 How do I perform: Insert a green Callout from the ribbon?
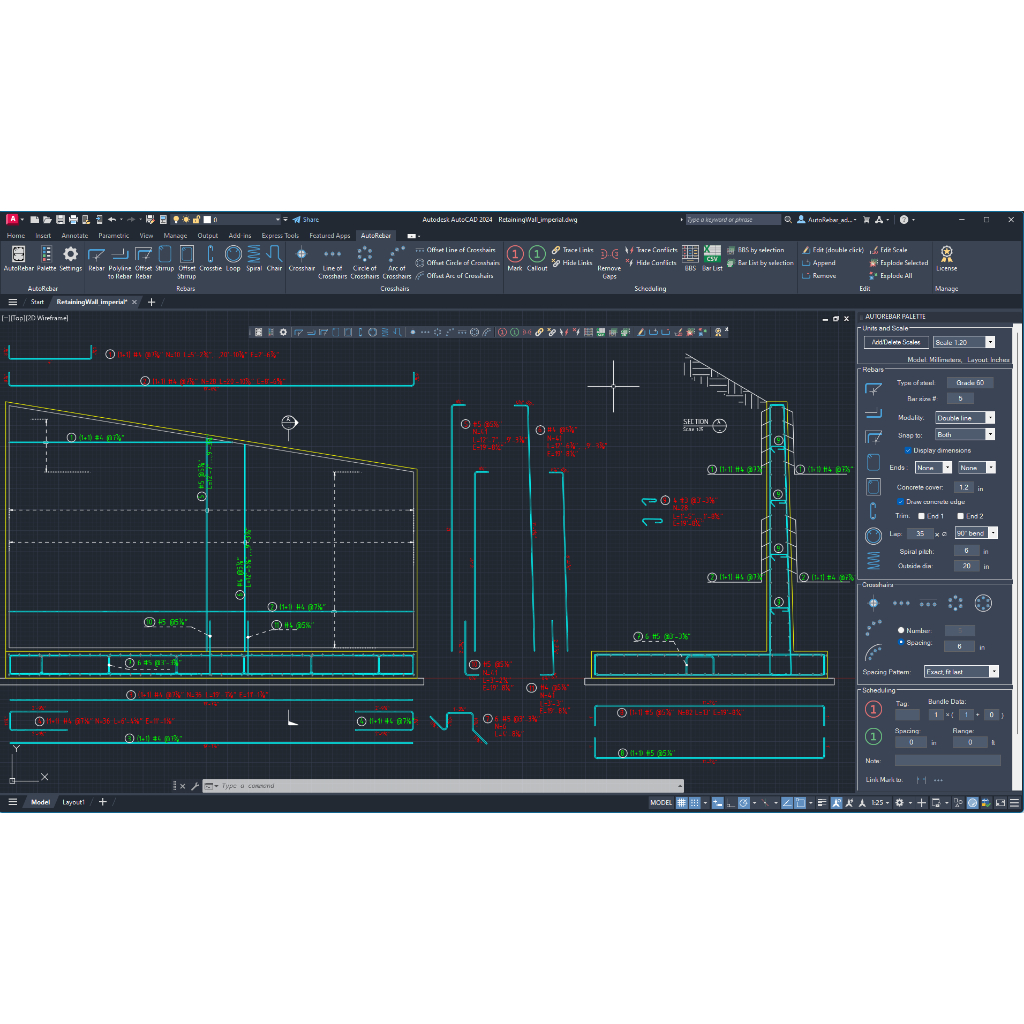pos(537,258)
